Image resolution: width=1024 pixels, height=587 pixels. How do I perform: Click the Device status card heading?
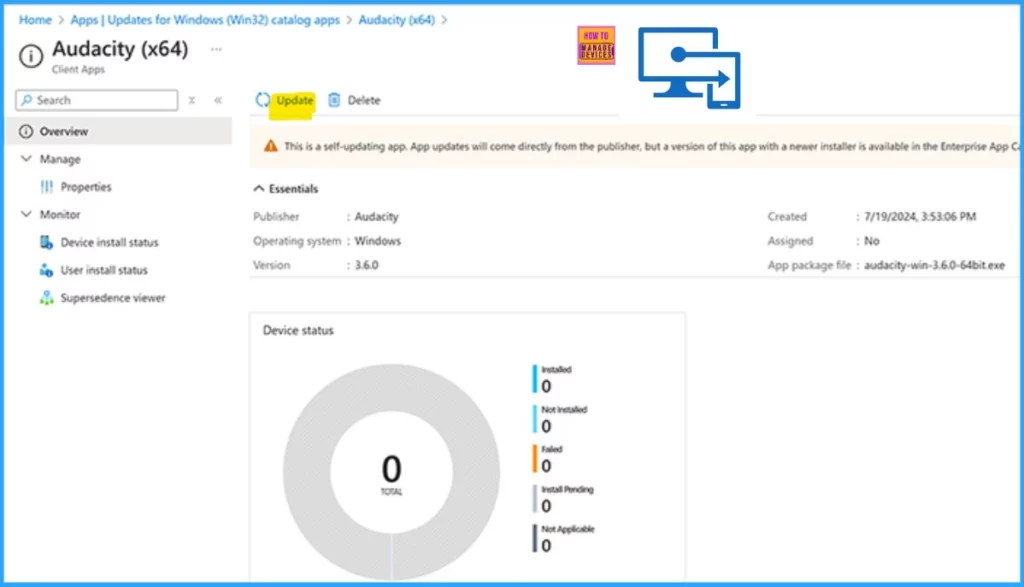coord(298,330)
